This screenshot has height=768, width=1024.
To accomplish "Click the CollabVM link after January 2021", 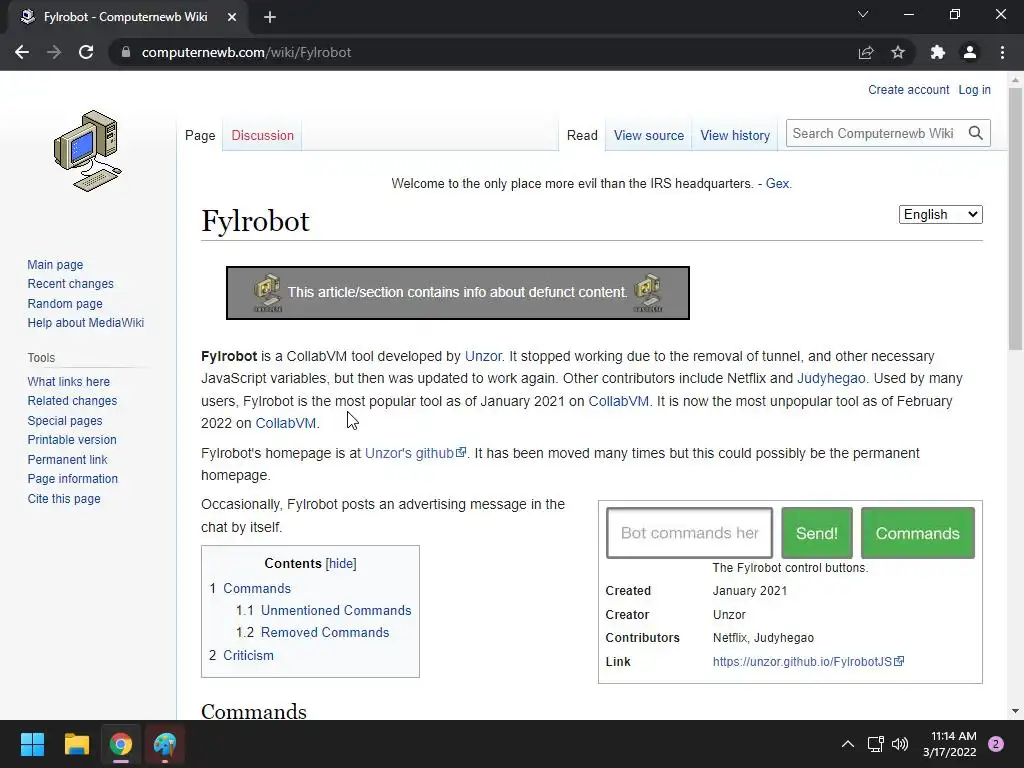I will [x=618, y=401].
